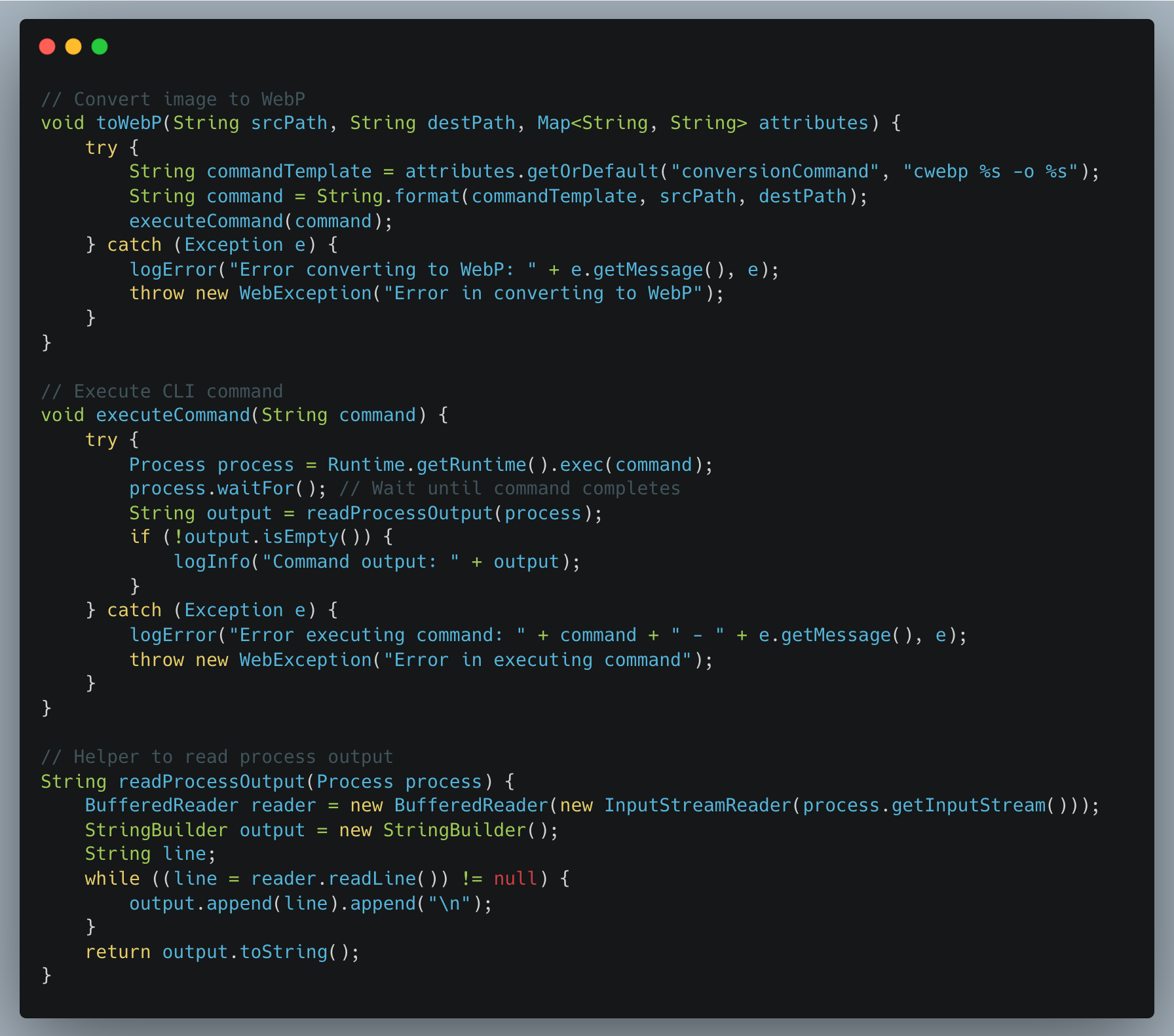Screen dimensions: 1174x1036
Task: Click the logInfo function call
Action: (x=212, y=562)
